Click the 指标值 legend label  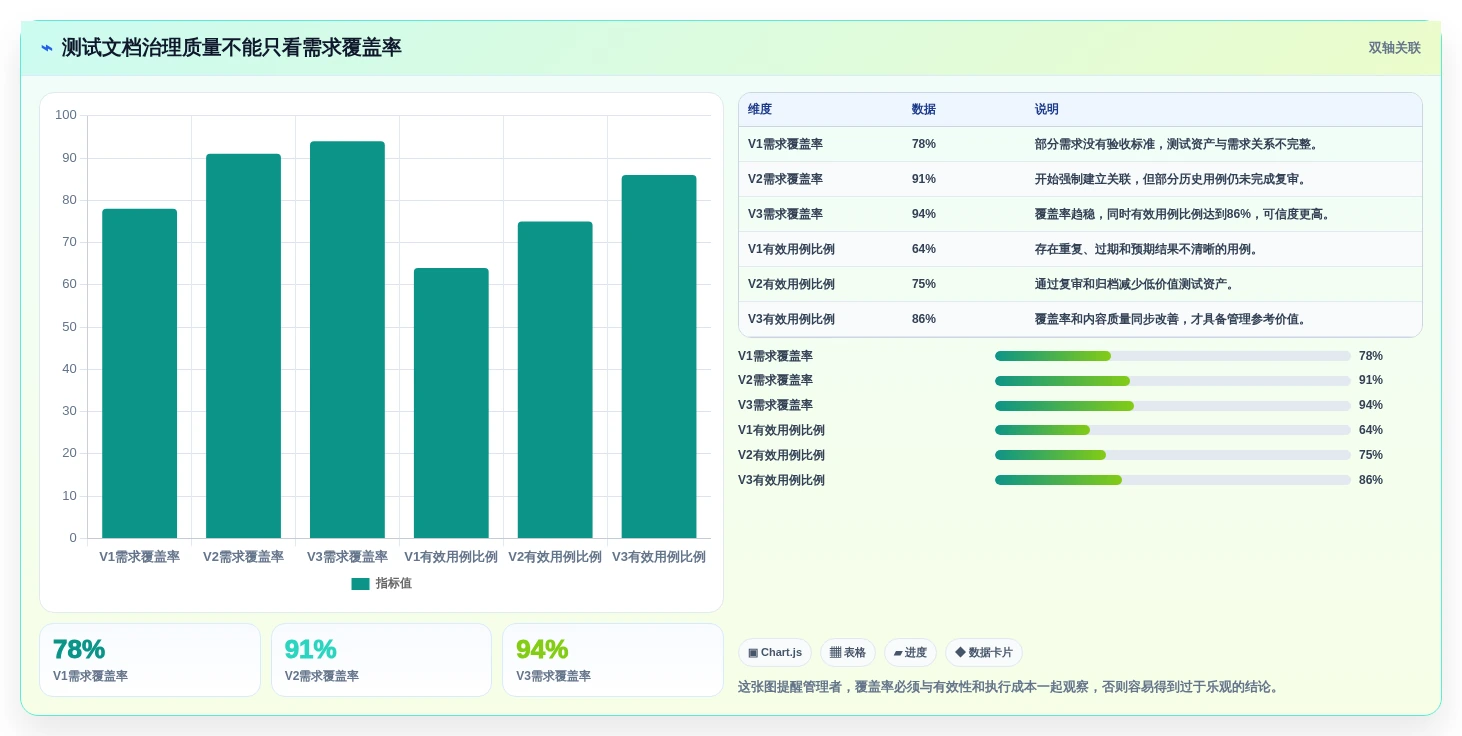(394, 584)
